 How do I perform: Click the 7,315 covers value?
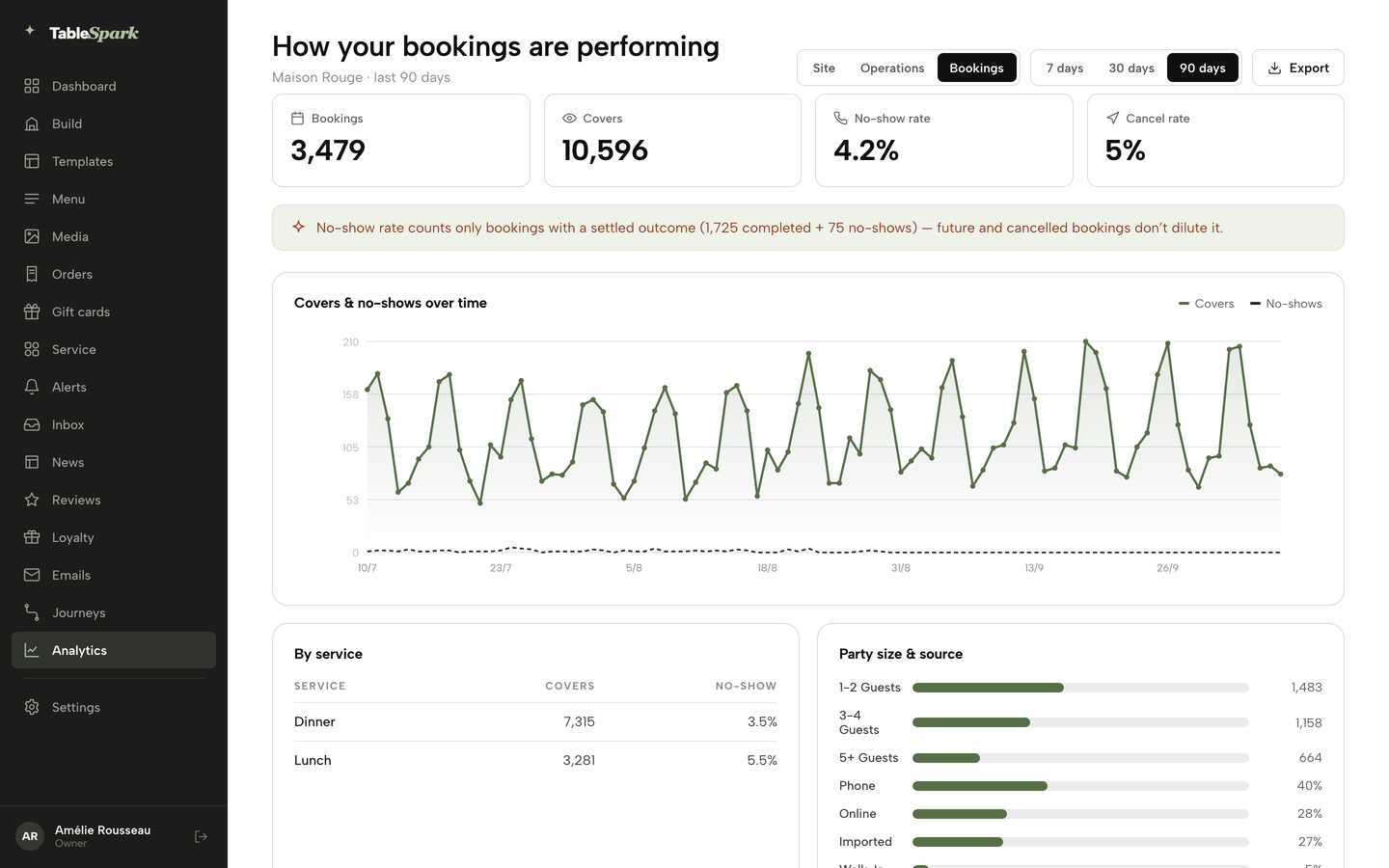click(579, 721)
